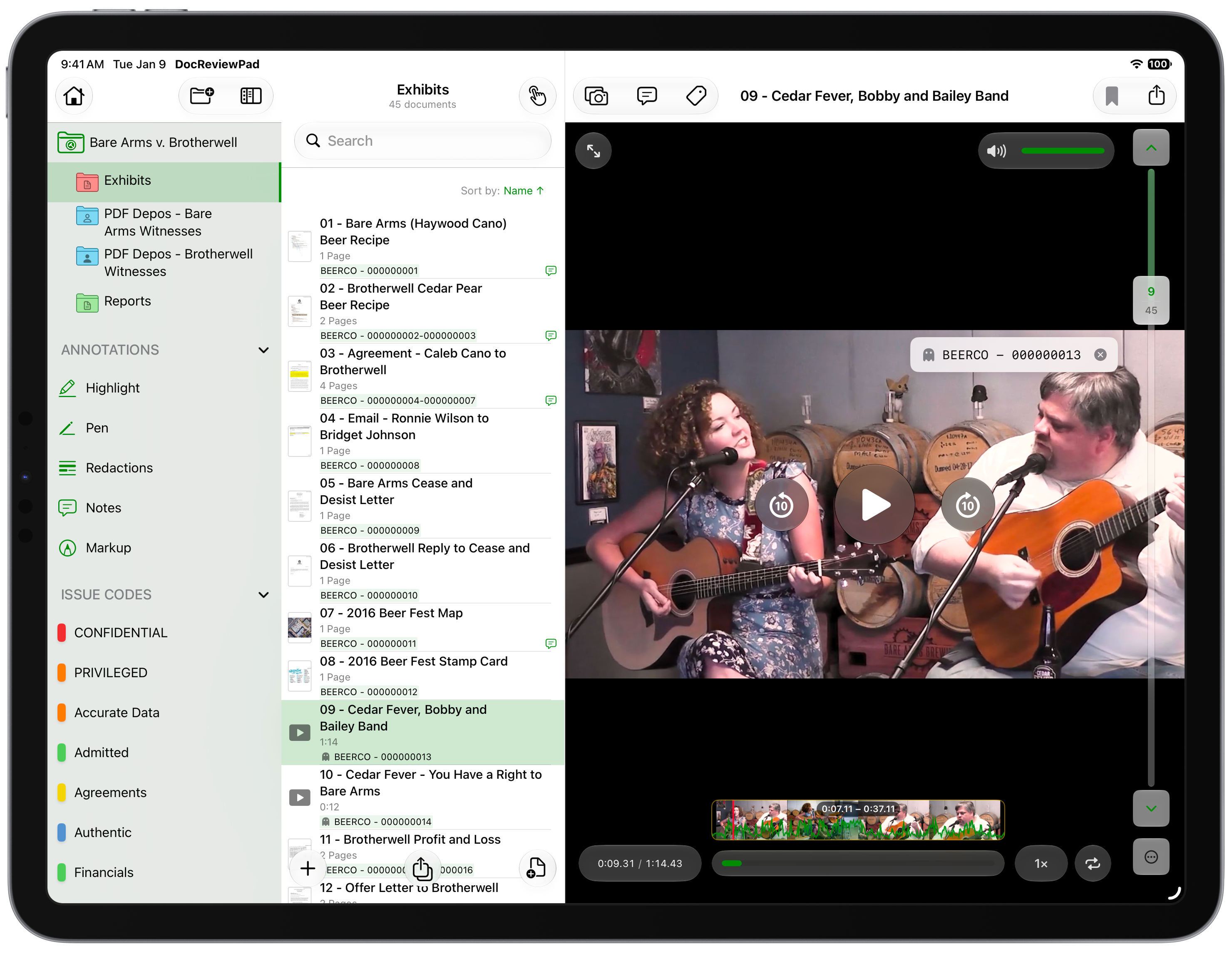Open note icon on 01 Bare Arms recipe
Image resolution: width=1232 pixels, height=954 pixels.
pyautogui.click(x=551, y=271)
